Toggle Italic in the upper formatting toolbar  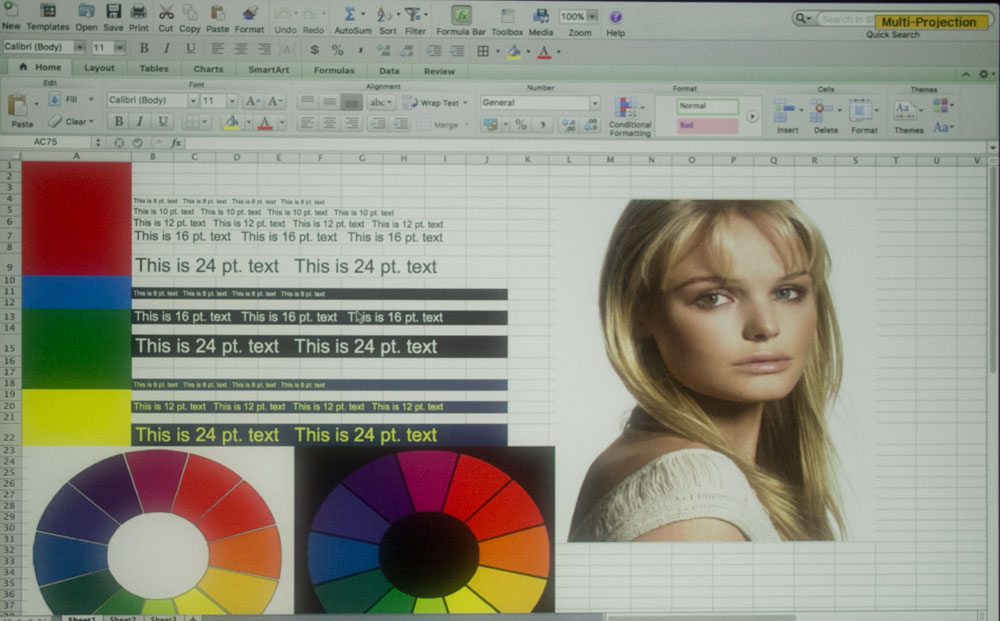click(167, 48)
